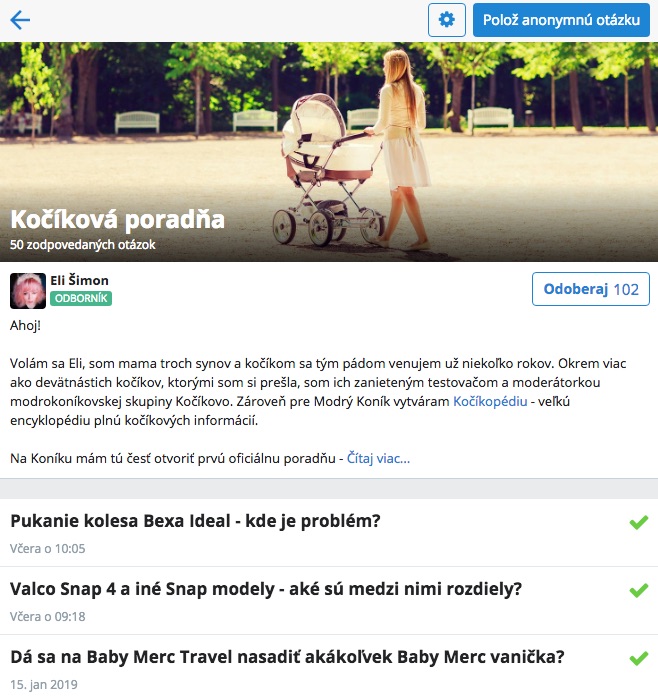
Task: Go back using the blue arrow
Action: 20,20
